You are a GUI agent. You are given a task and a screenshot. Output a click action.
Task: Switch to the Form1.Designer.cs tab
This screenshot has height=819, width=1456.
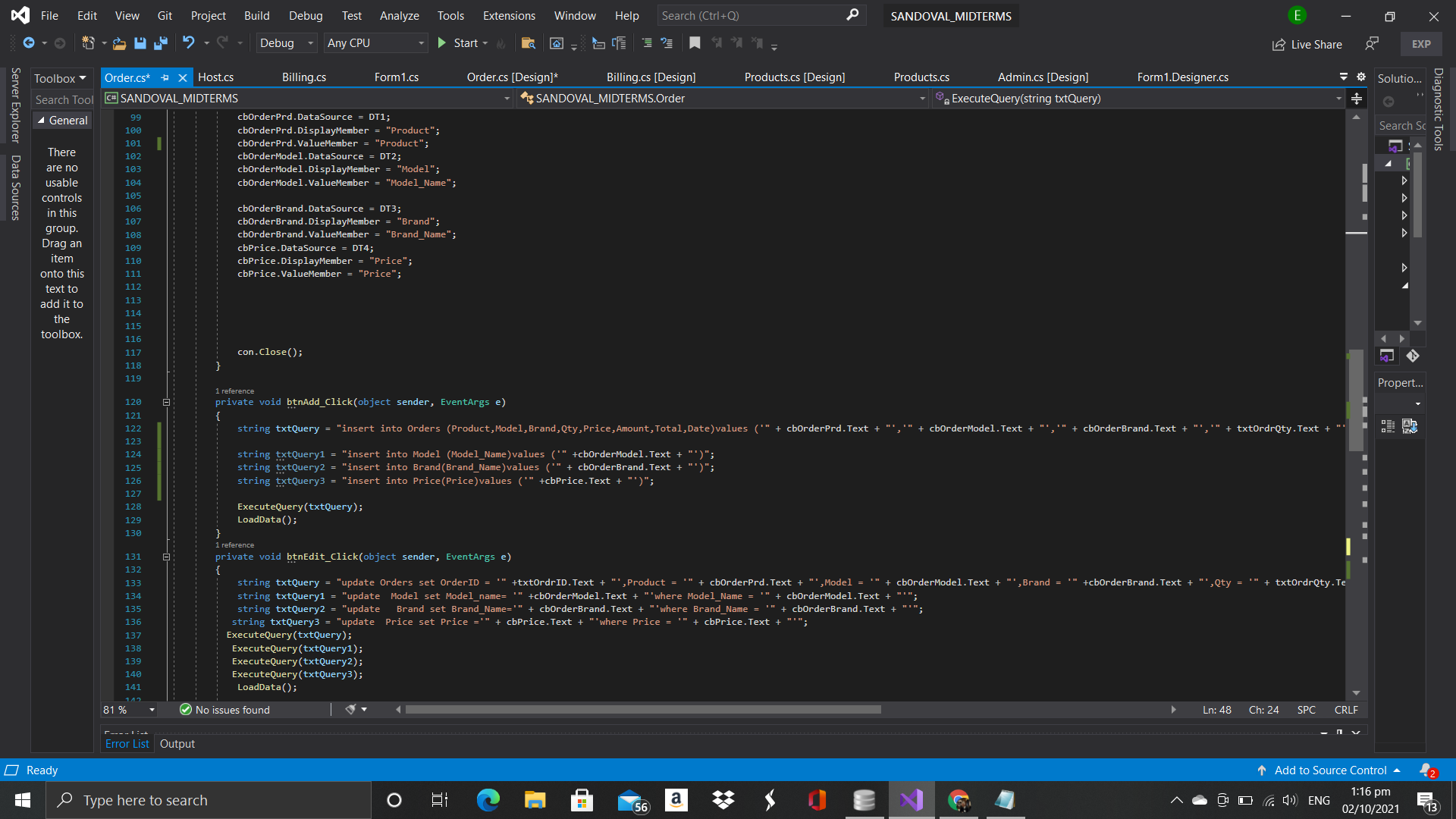coord(1182,77)
